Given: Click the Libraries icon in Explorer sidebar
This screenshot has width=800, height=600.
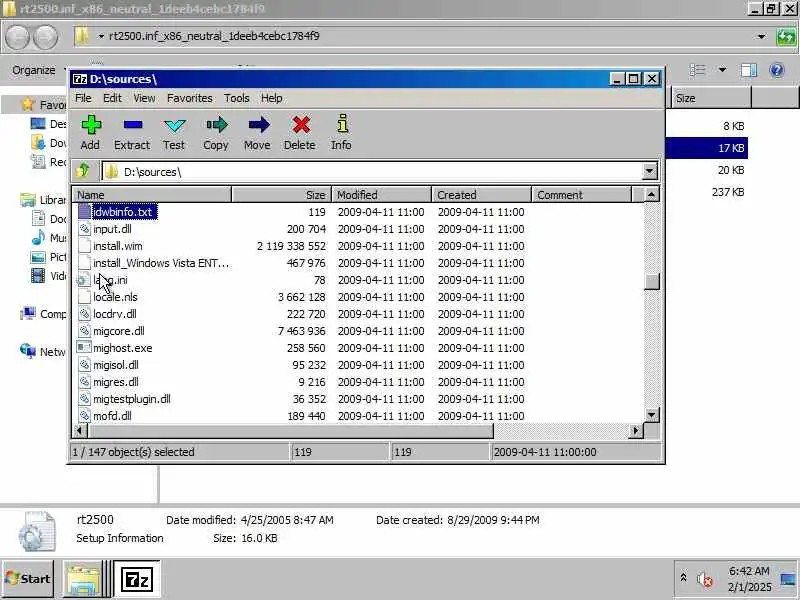Looking at the screenshot, I should (x=28, y=200).
